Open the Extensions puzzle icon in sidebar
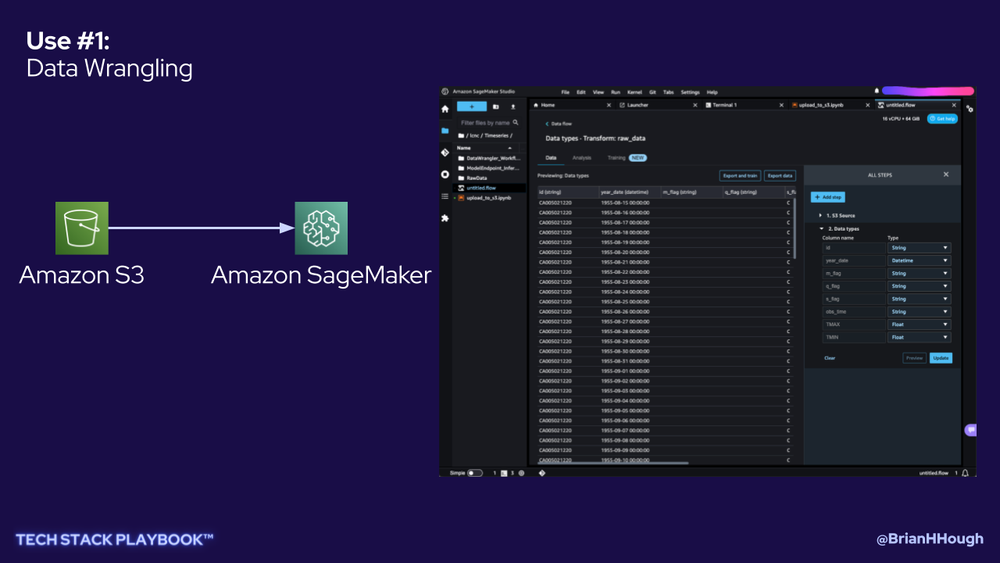 click(445, 218)
